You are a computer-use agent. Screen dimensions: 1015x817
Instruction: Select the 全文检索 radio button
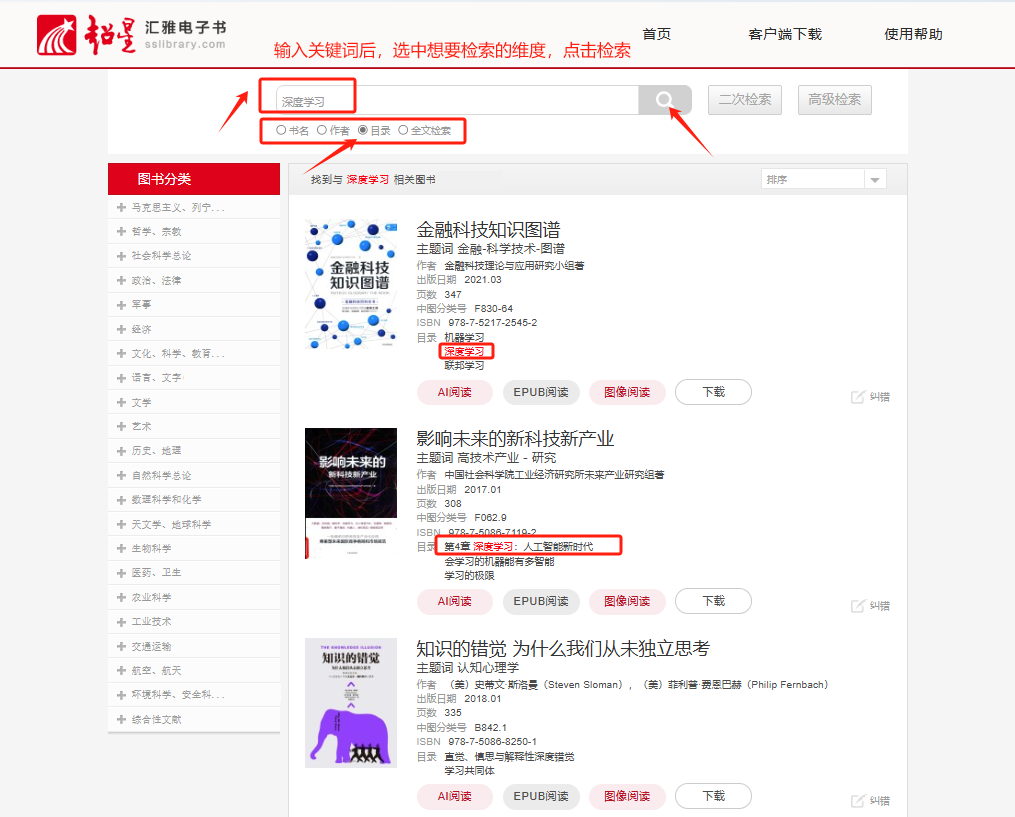(x=403, y=130)
